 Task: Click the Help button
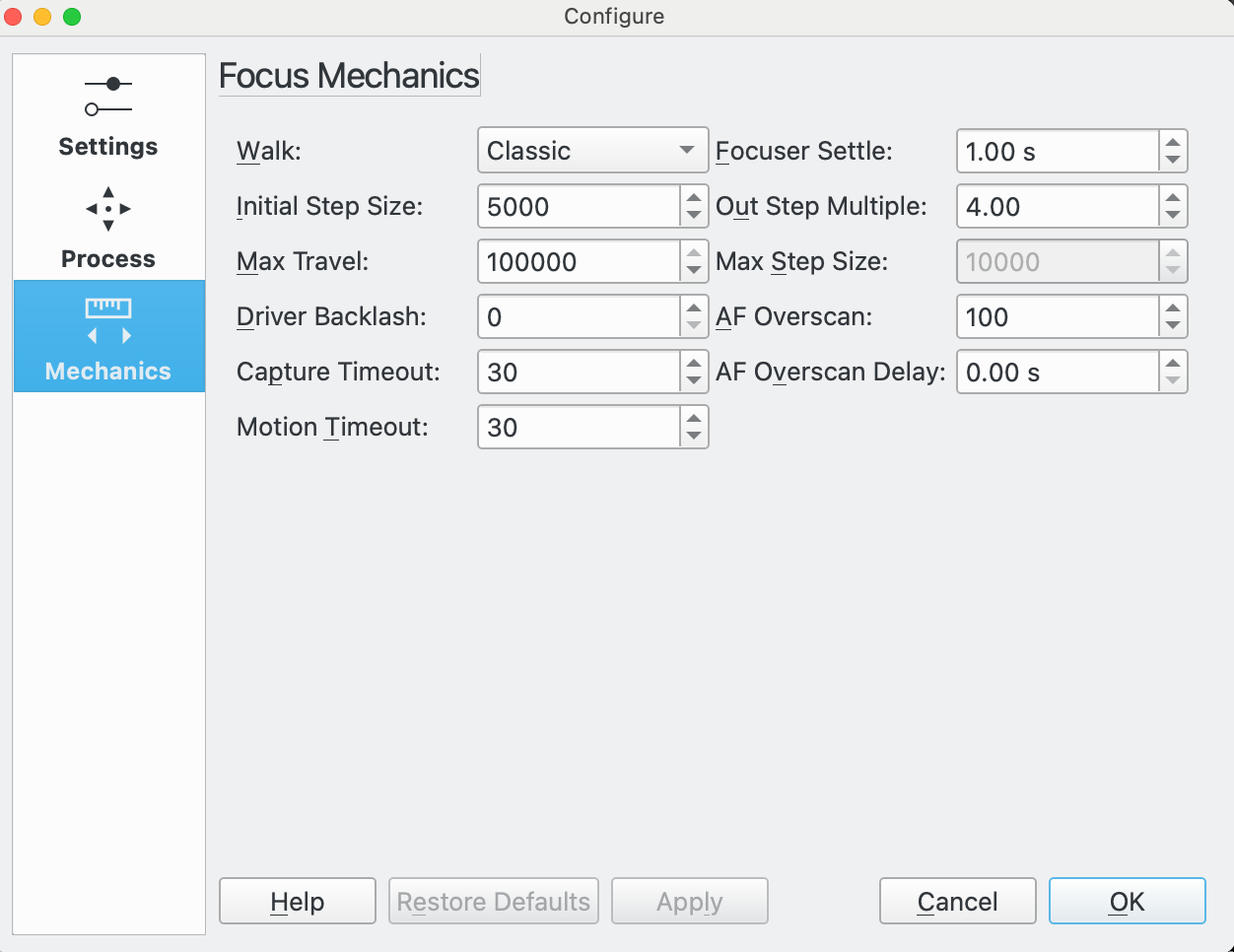pyautogui.click(x=297, y=900)
